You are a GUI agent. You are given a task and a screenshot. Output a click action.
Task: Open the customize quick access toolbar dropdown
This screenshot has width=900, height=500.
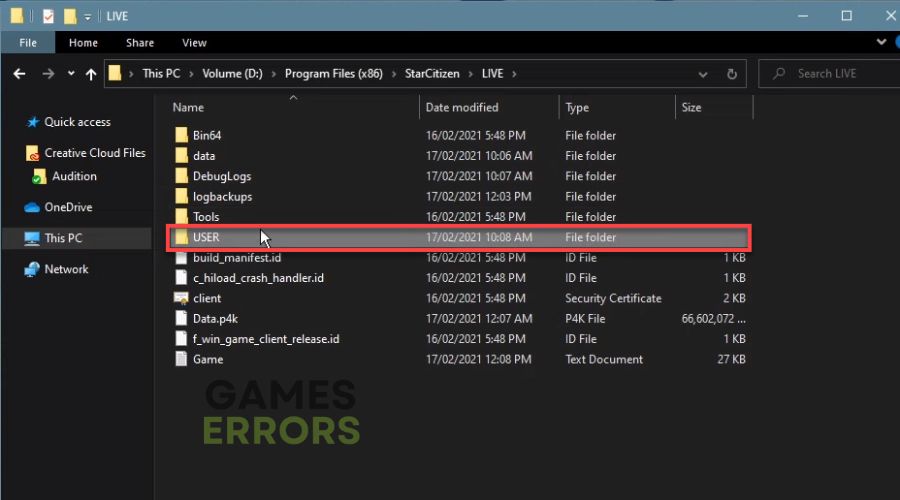click(x=88, y=17)
